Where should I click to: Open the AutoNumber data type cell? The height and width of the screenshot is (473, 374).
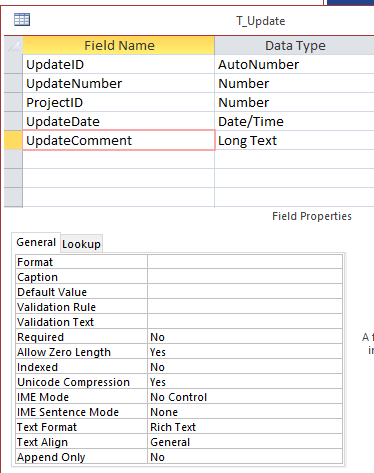pyautogui.click(x=295, y=64)
